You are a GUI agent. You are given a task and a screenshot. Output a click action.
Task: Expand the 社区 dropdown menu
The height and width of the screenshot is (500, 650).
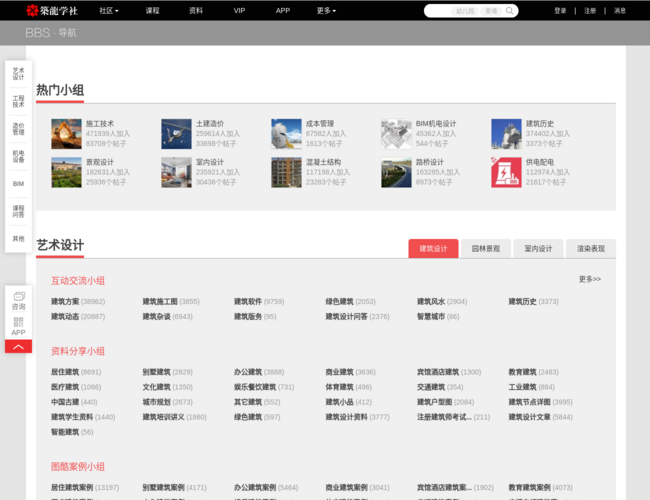click(109, 11)
